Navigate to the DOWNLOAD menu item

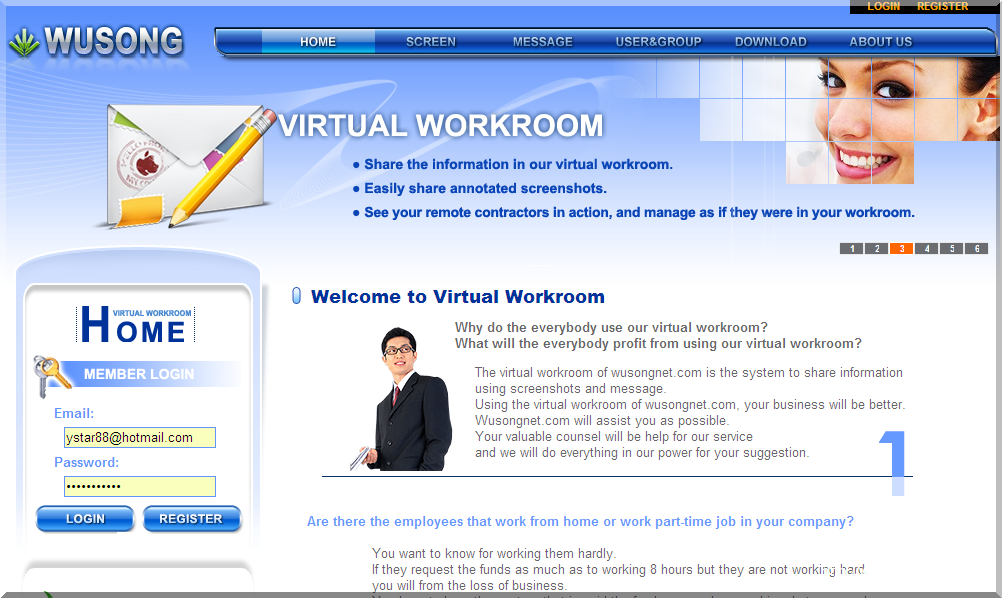(770, 42)
